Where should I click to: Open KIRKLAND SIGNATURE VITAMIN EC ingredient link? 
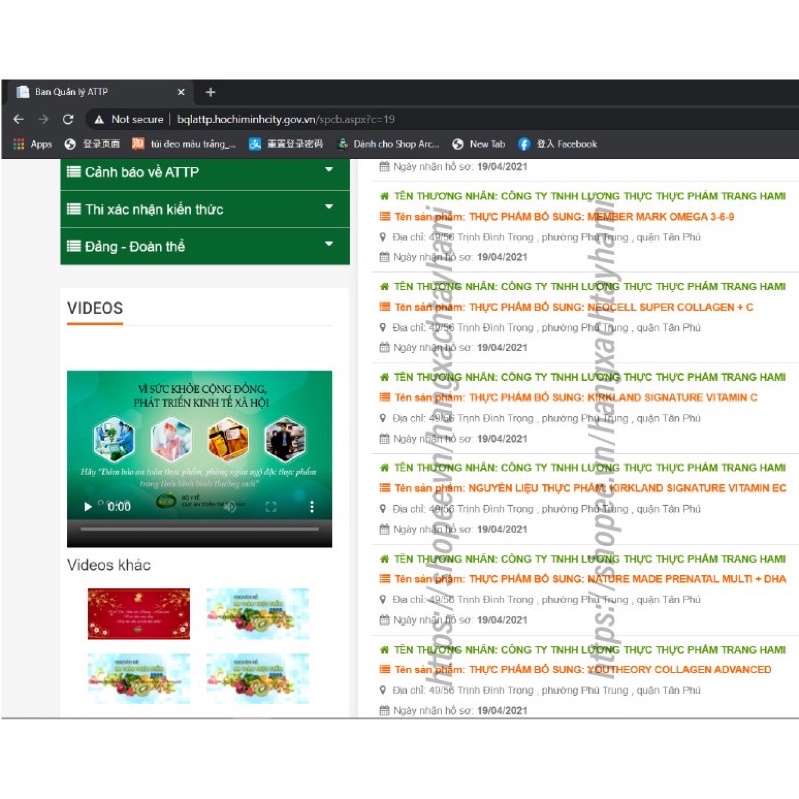[590, 488]
